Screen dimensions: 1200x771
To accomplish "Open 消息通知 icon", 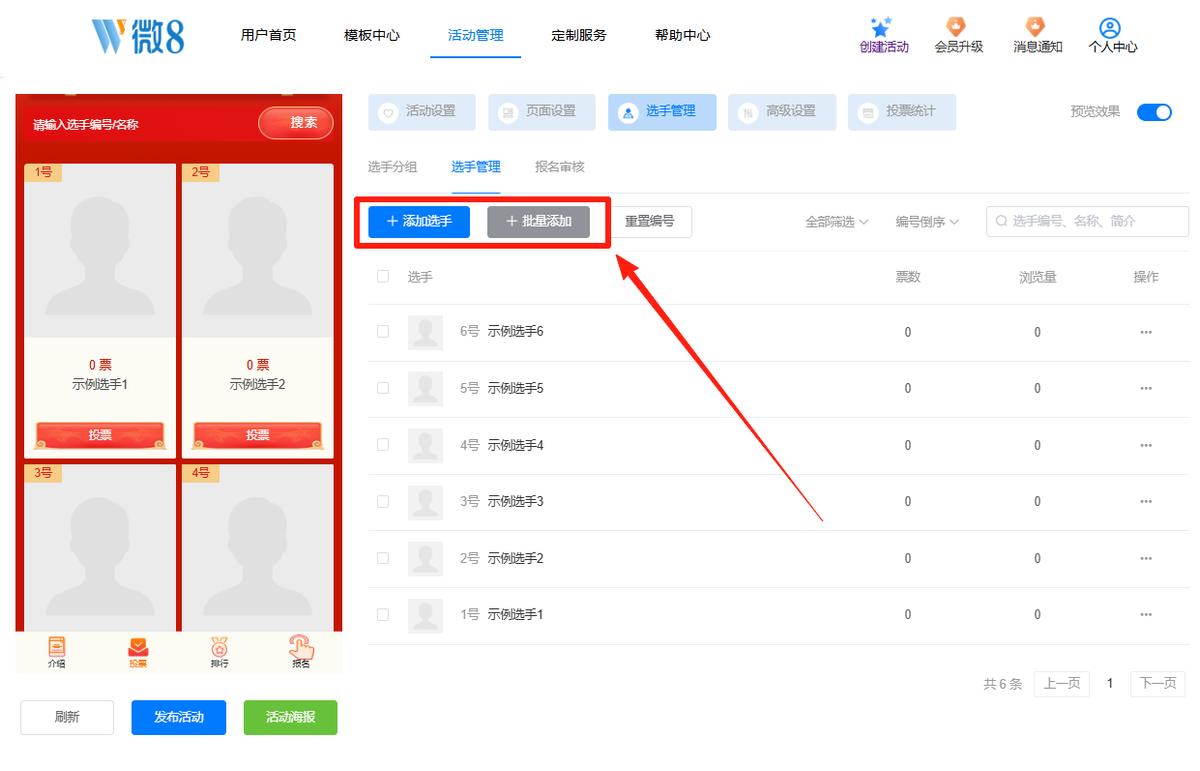I will pos(1035,27).
